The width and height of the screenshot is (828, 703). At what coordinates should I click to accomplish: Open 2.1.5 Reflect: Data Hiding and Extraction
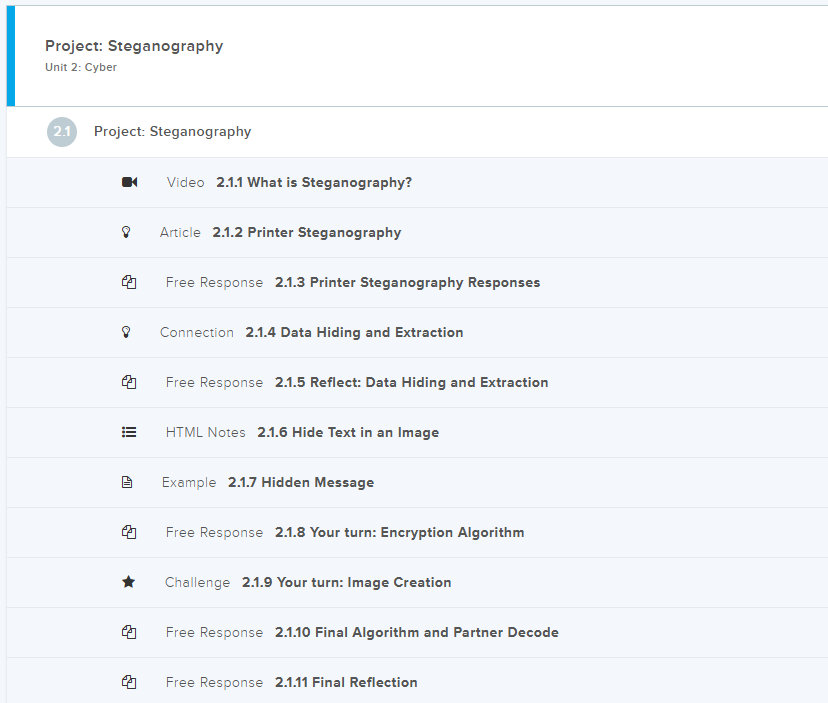[411, 383]
